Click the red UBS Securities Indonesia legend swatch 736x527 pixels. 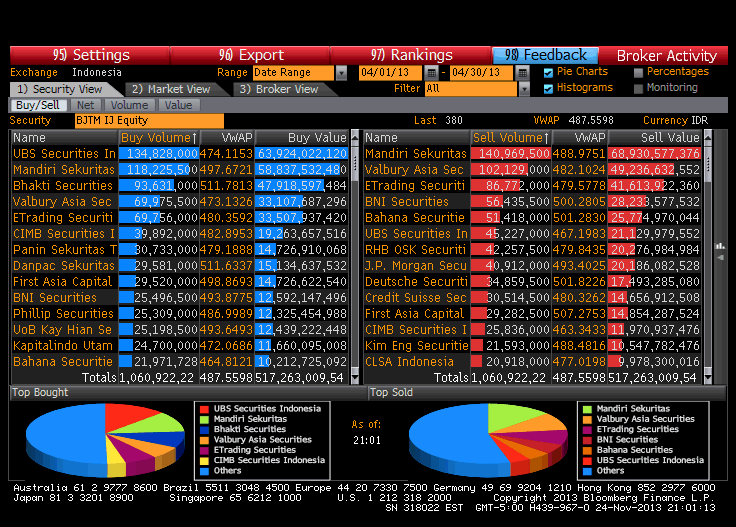click(x=203, y=409)
